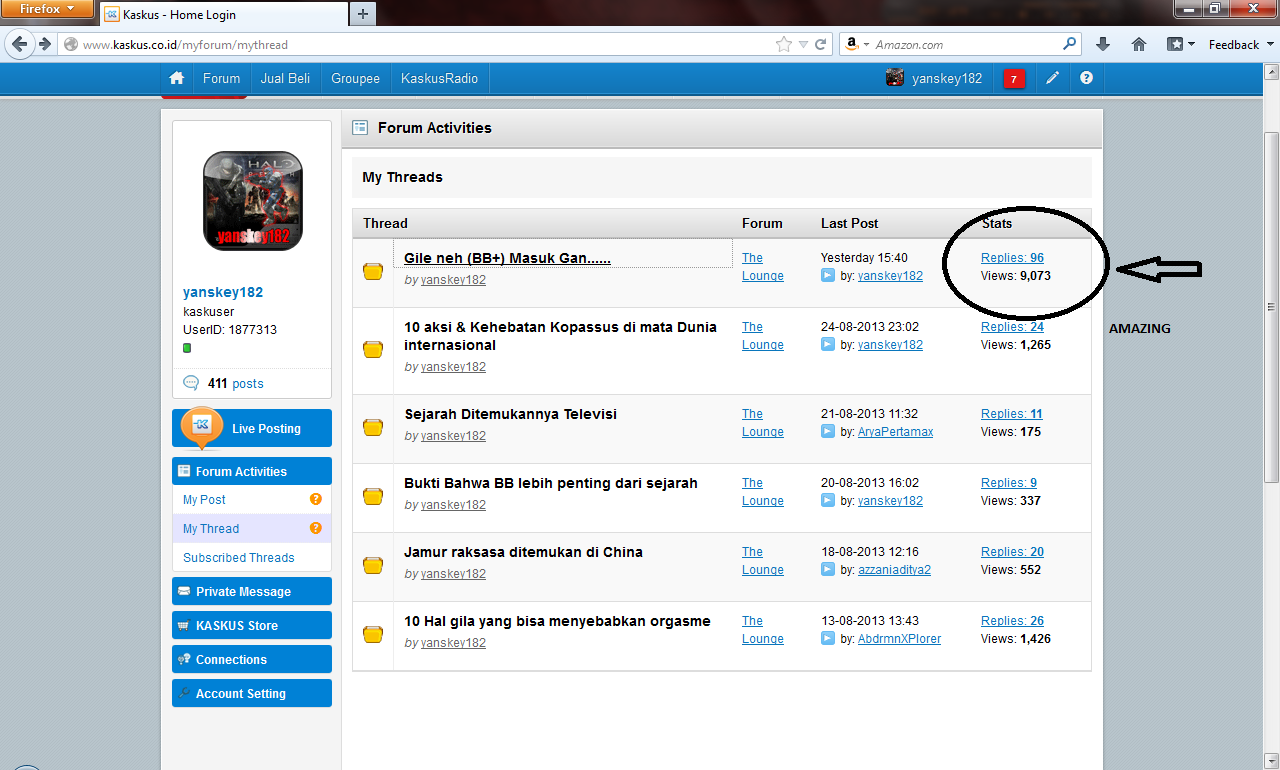Click the Live Posting button
Viewport: 1280px width, 770px height.
pyautogui.click(x=252, y=428)
